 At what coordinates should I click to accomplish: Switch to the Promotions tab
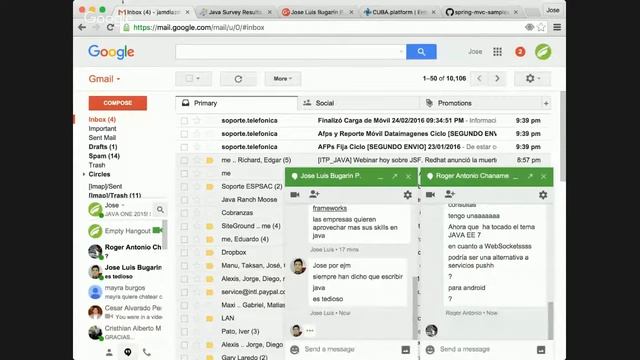[x=480, y=103]
